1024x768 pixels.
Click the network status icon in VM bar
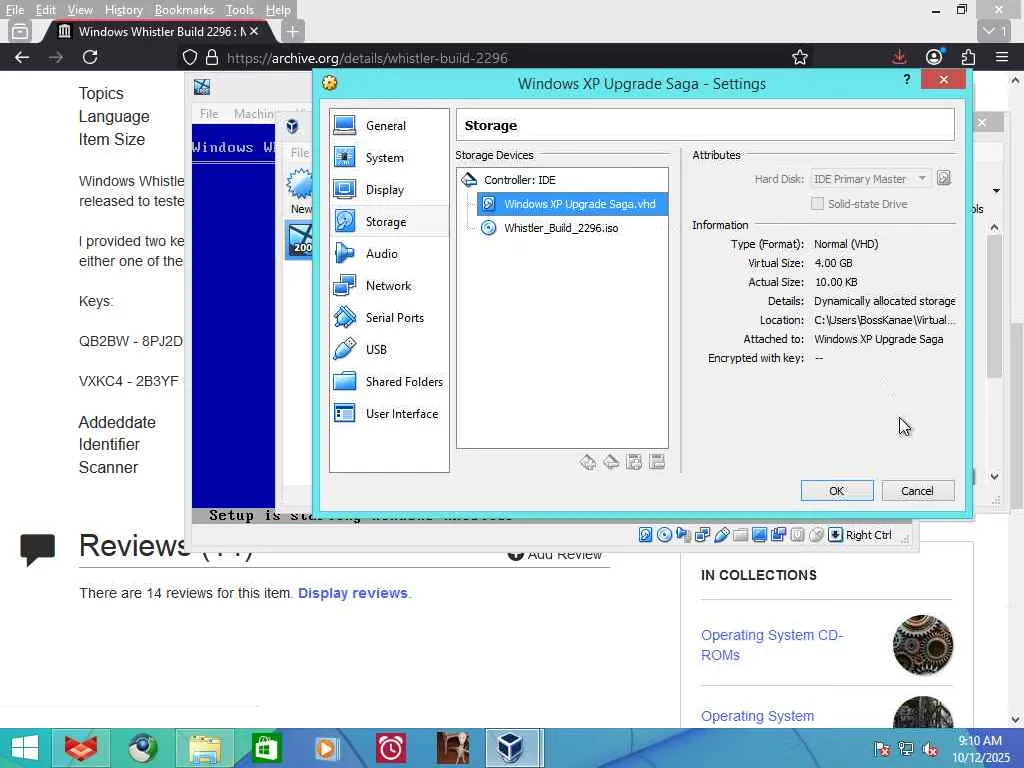[702, 535]
